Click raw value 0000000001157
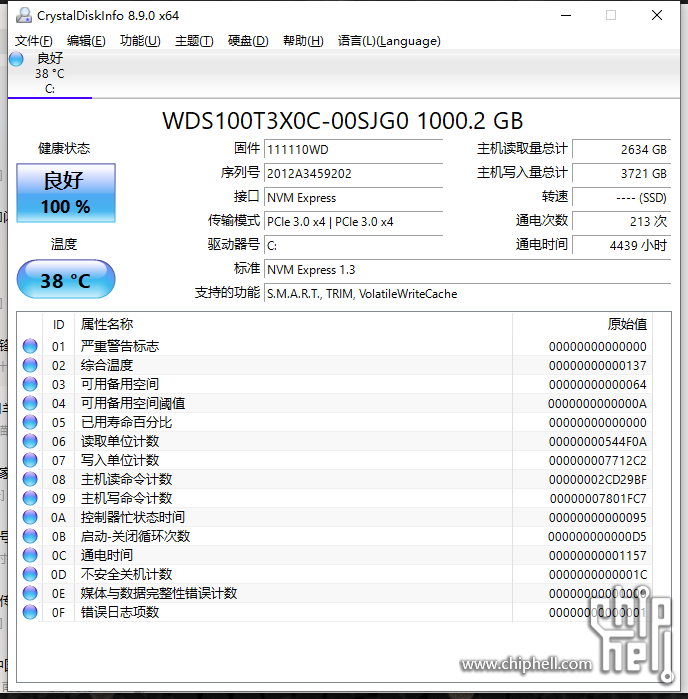The height and width of the screenshot is (699, 688). coord(597,555)
